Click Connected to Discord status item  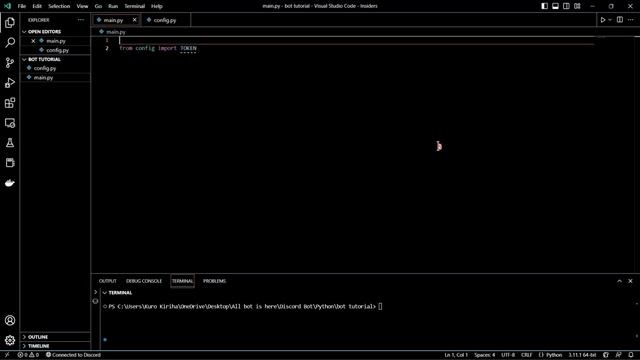pos(73,355)
